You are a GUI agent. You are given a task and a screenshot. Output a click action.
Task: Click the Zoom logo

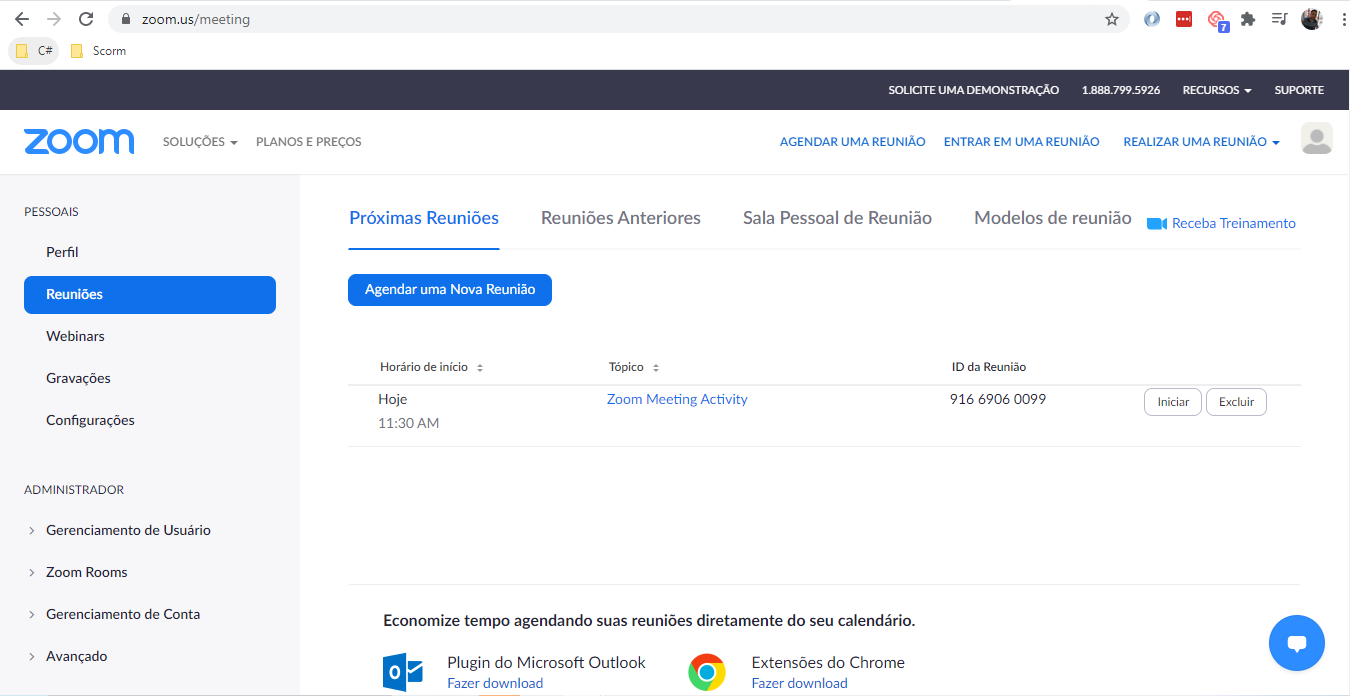[x=79, y=141]
